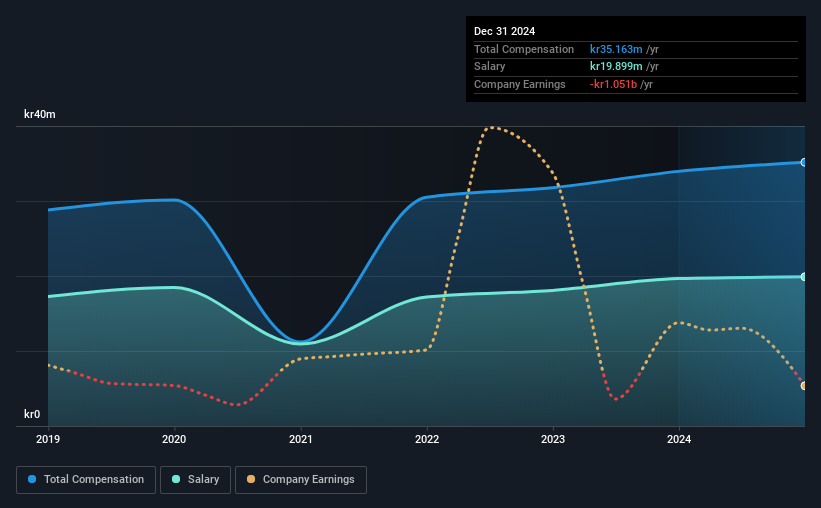Click the -kr1.051b company earnings value
The height and width of the screenshot is (508, 821).
pos(613,84)
